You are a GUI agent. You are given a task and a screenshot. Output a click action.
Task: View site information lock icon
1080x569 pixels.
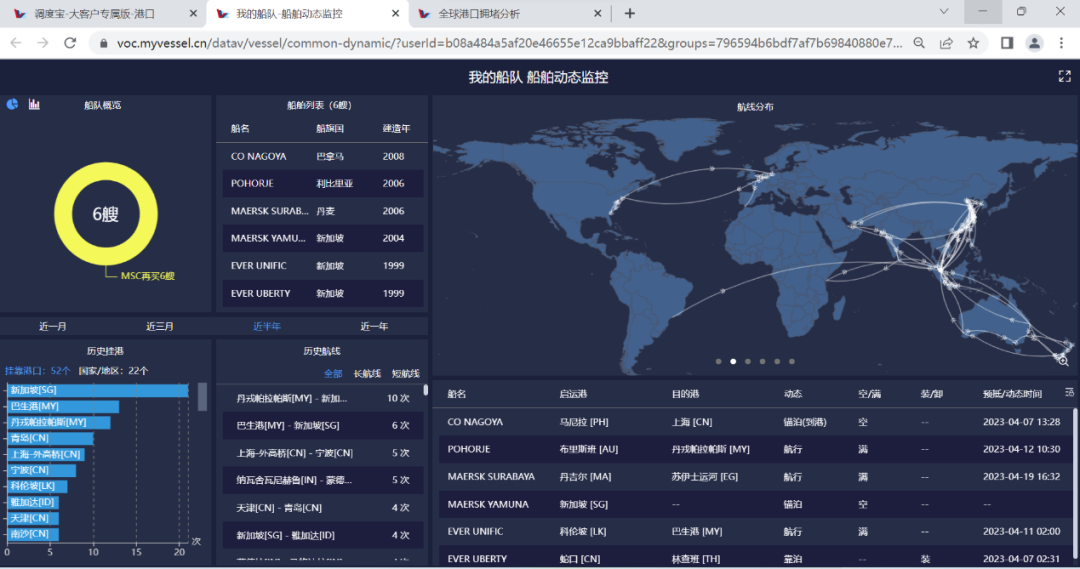103,43
